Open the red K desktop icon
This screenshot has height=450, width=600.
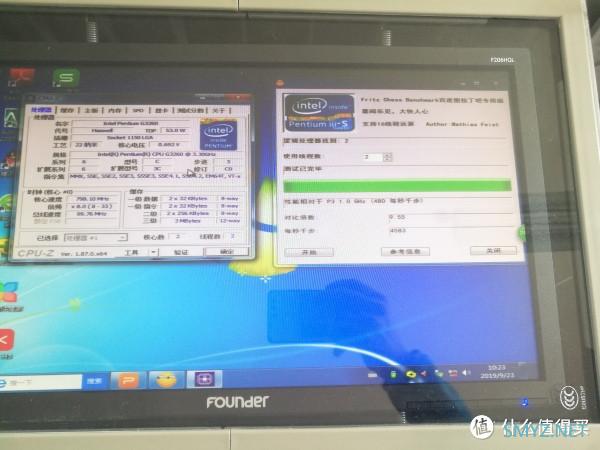5,340
